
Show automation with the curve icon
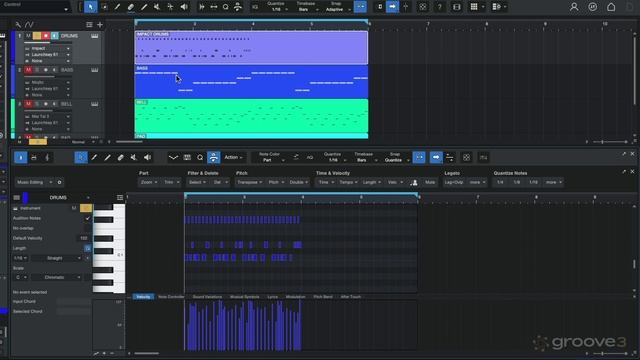[x=29, y=24]
